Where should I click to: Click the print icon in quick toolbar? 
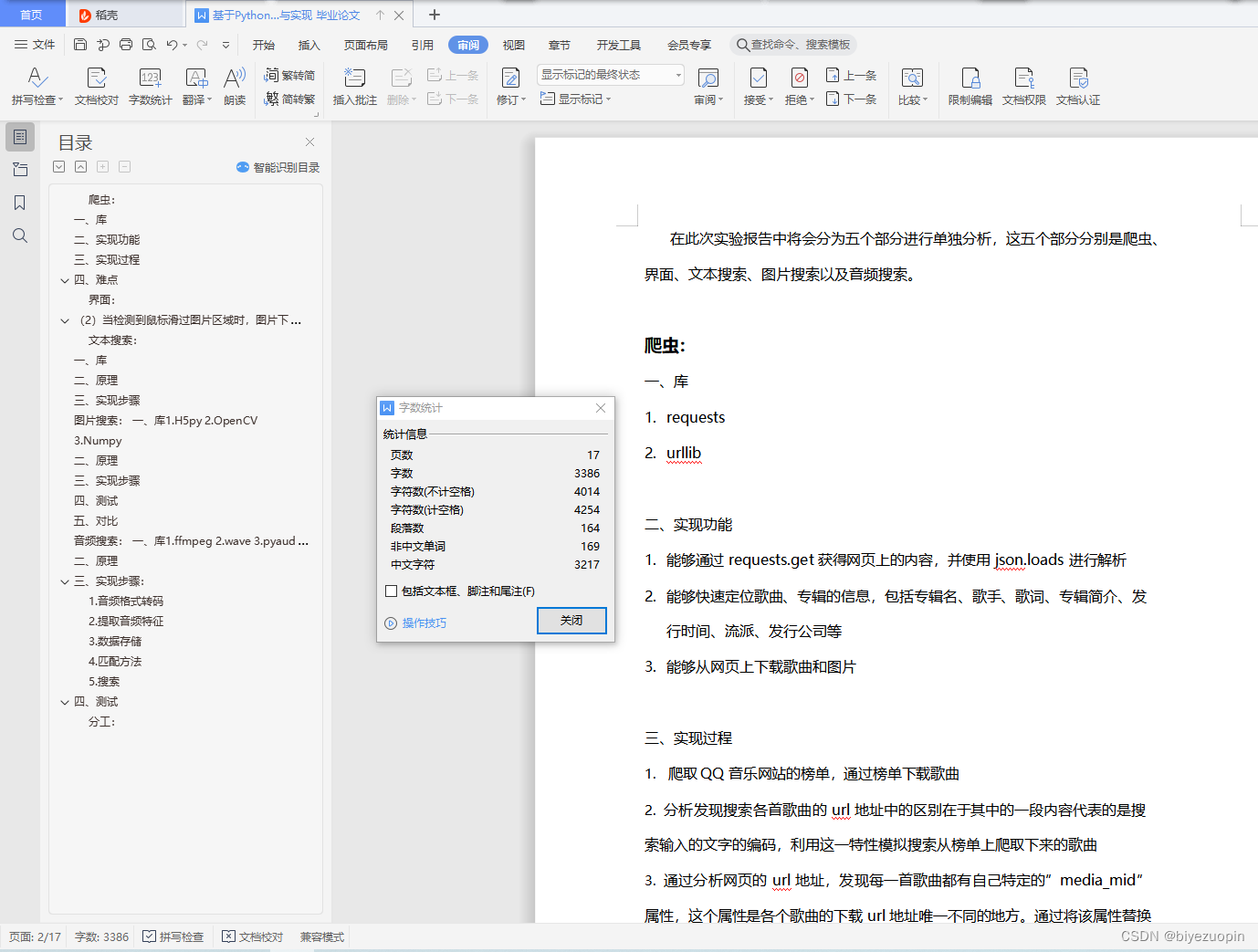tap(126, 45)
